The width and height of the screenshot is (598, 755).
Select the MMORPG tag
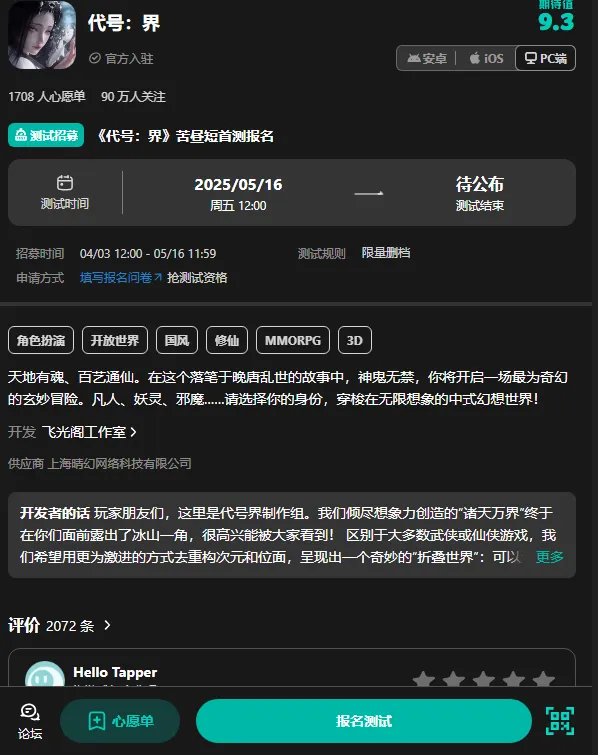tap(293, 340)
